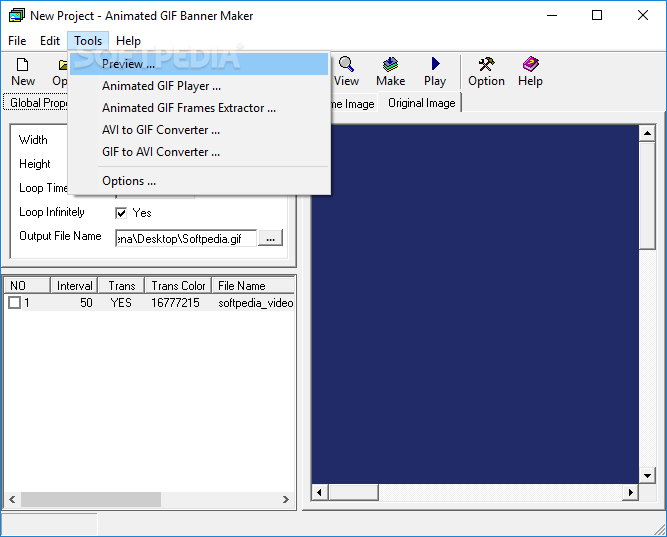Click the image preview scroll right arrow
The image size is (667, 537).
pos(631,493)
